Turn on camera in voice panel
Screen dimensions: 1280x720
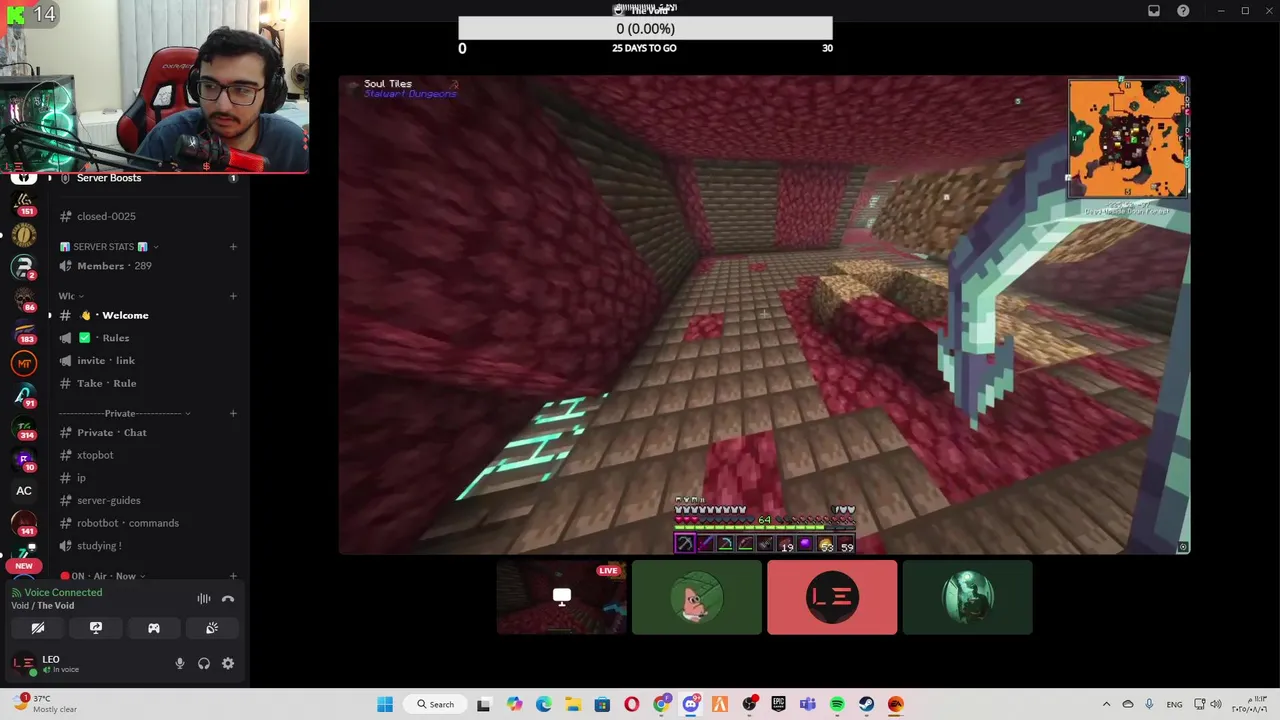pyautogui.click(x=38, y=628)
